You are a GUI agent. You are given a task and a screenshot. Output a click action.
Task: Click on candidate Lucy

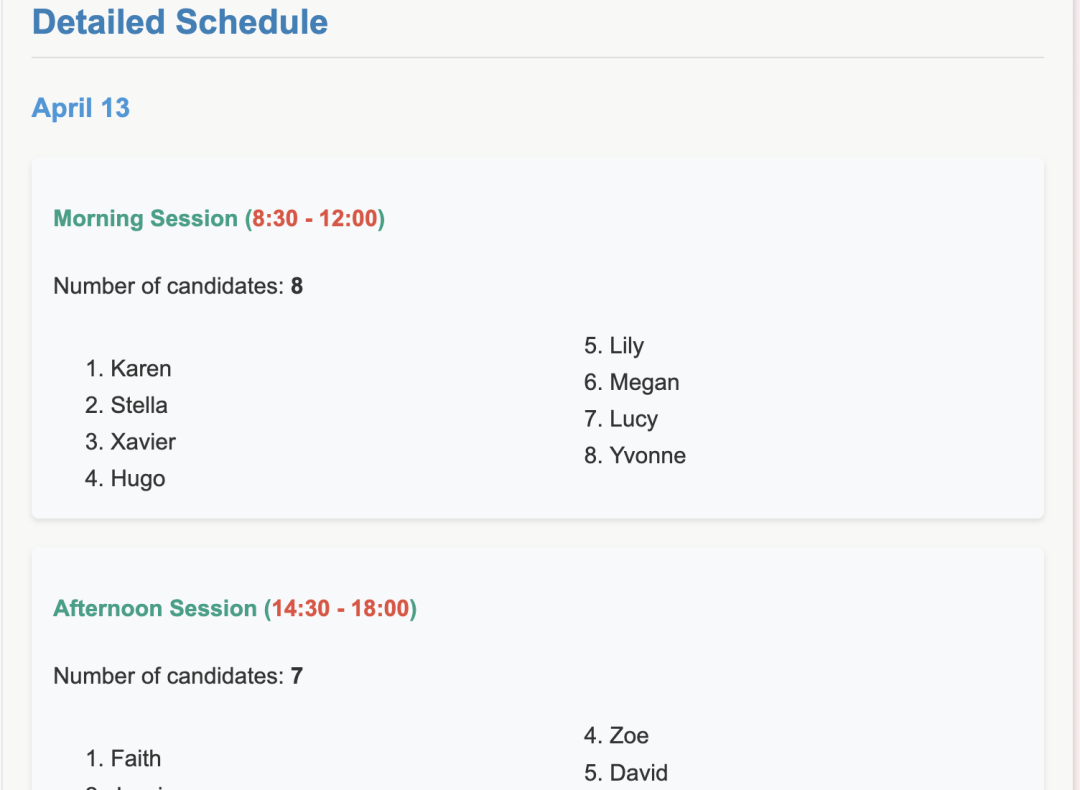point(633,419)
